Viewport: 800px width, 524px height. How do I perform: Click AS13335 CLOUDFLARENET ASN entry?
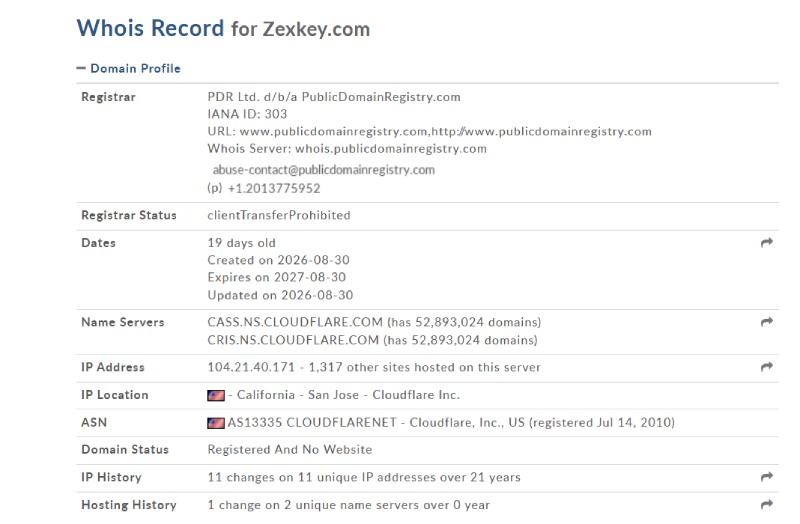[x=451, y=422]
